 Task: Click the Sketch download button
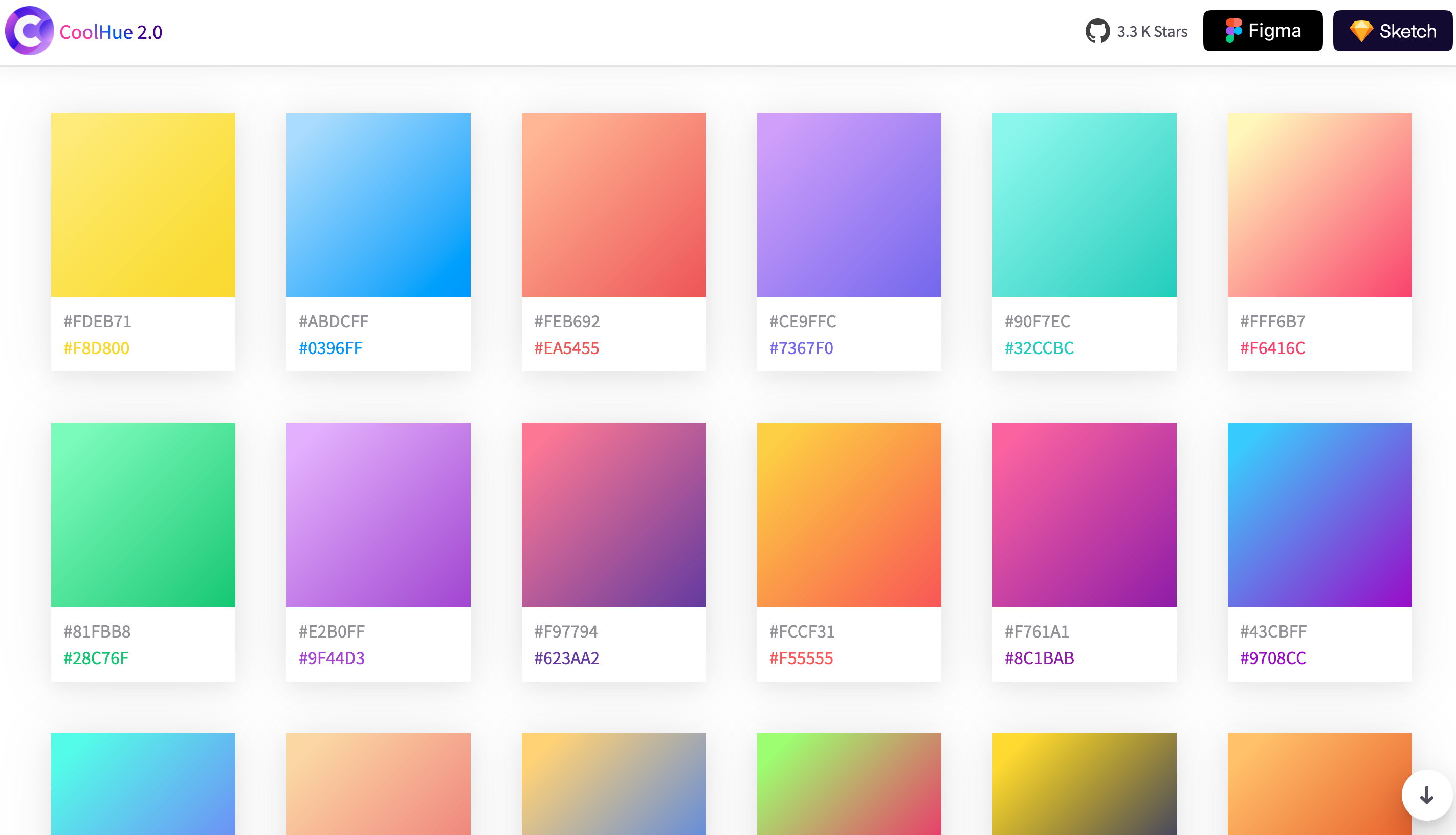pyautogui.click(x=1393, y=31)
